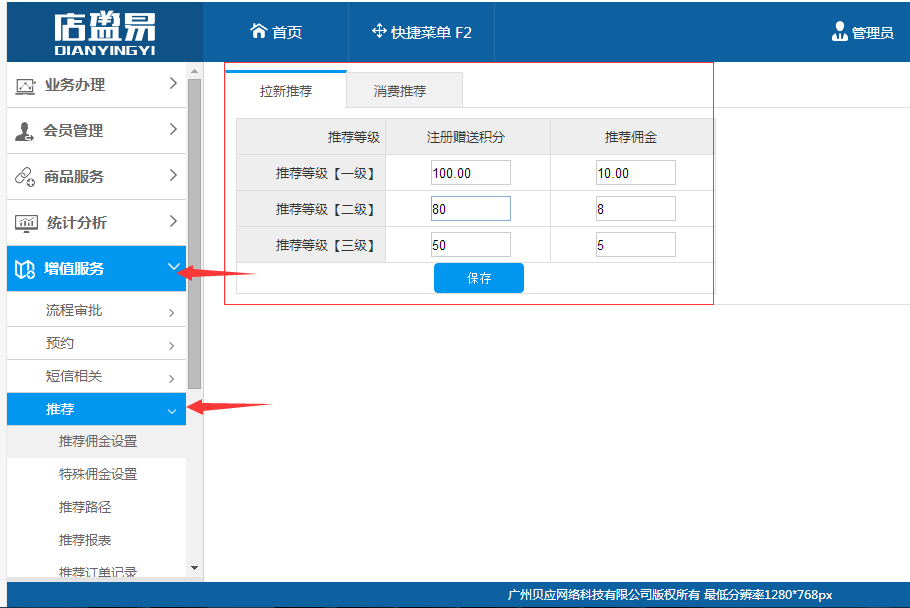Focus the 二级 注册赠送积分 field with 80
Viewport: 910px width, 608px height.
click(471, 209)
